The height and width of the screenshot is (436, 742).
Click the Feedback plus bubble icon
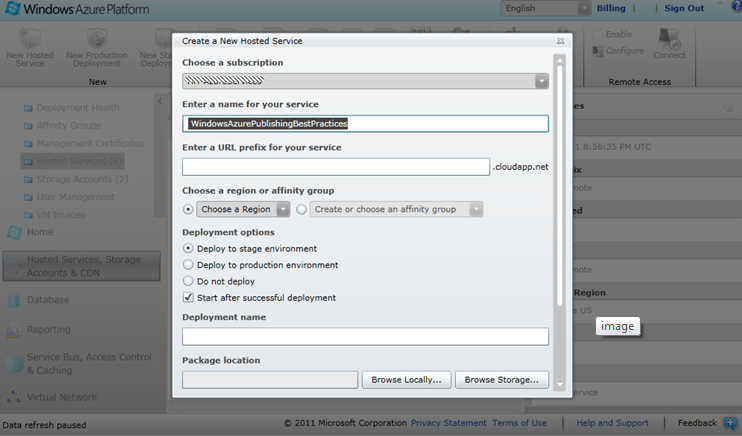tap(731, 423)
